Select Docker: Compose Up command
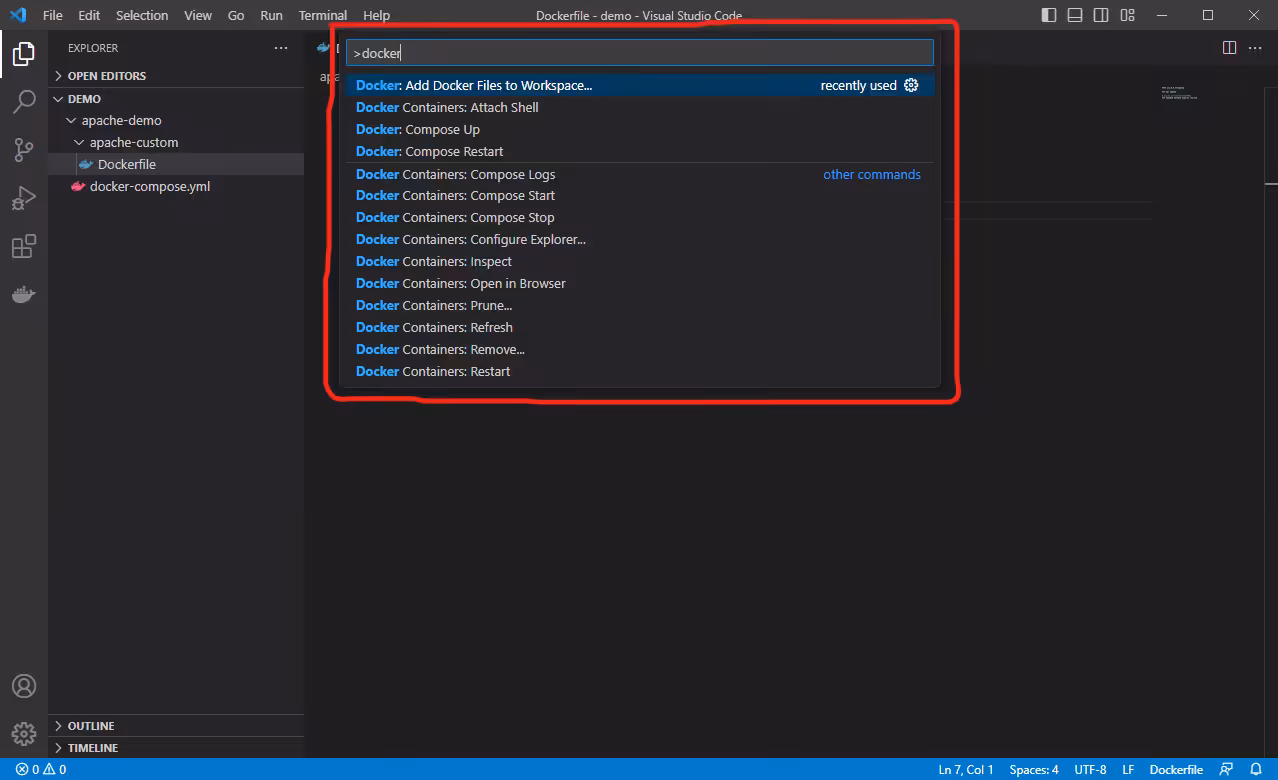Image resolution: width=1278 pixels, height=780 pixels. point(640,129)
